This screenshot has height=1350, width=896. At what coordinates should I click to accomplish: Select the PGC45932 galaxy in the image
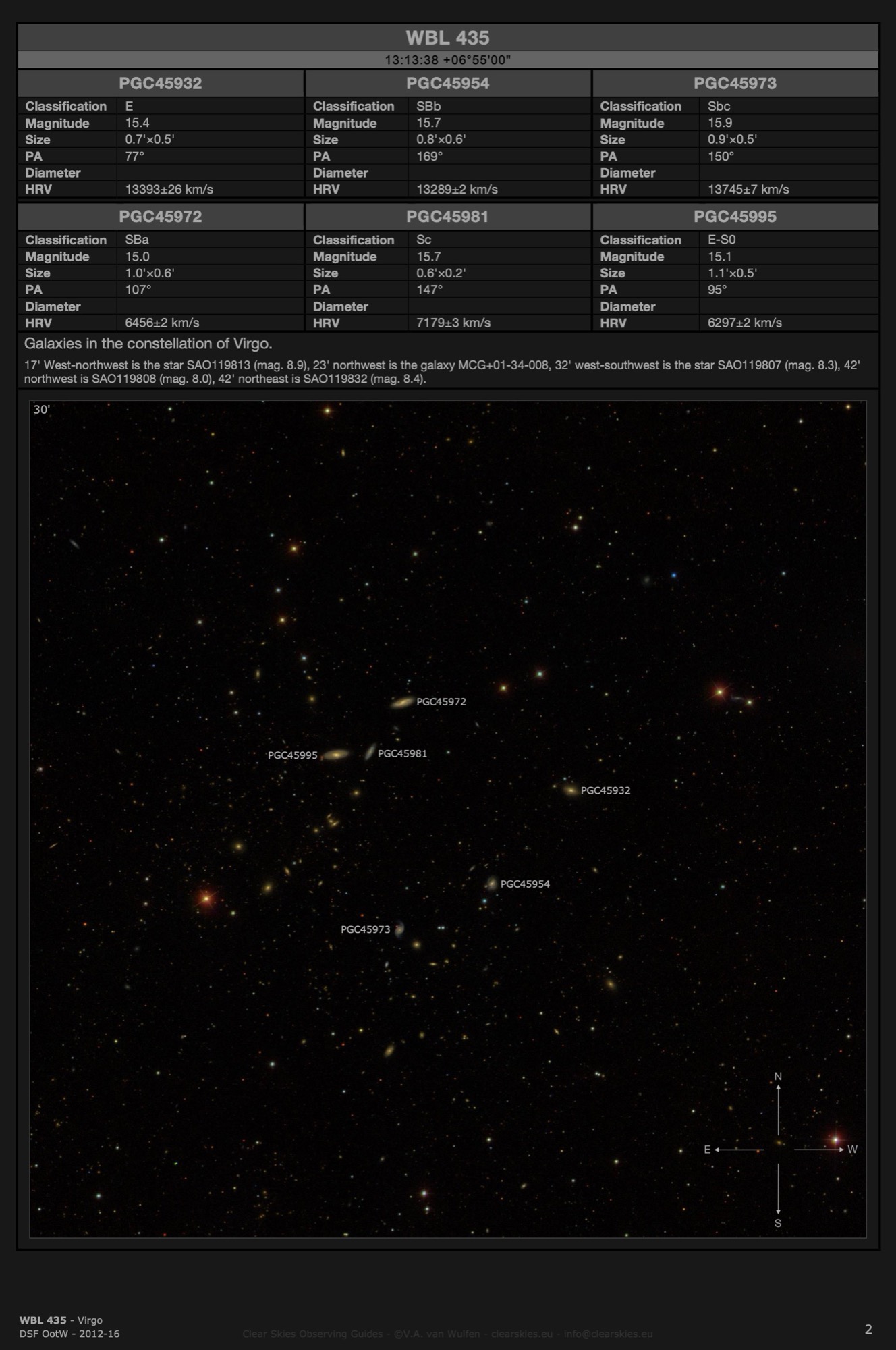tap(571, 790)
